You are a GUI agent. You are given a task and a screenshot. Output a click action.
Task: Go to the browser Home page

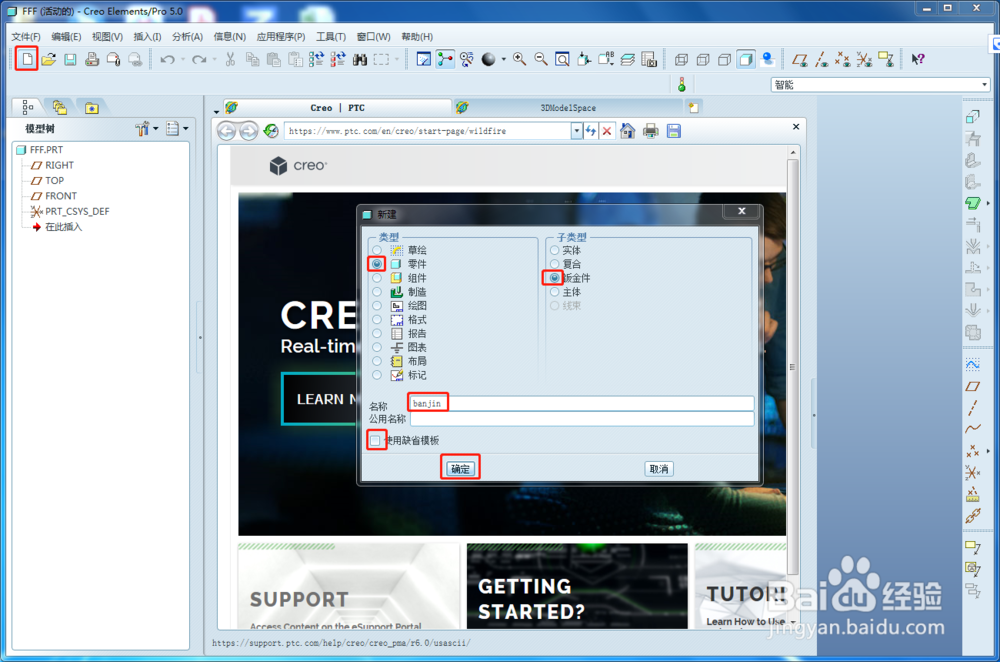click(x=628, y=131)
